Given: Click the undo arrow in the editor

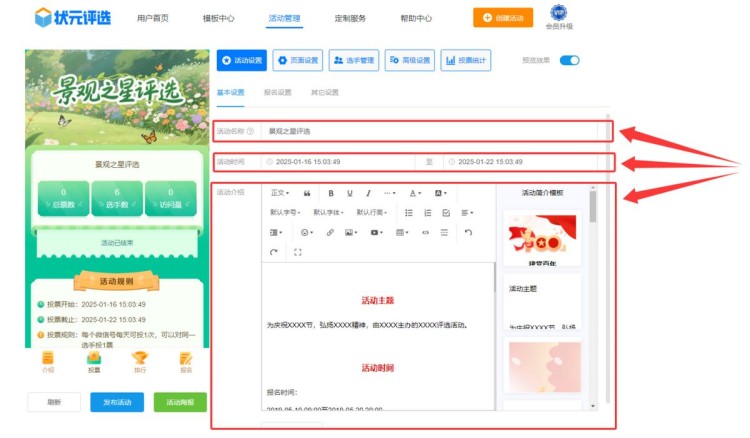Looking at the screenshot, I should (x=468, y=232).
